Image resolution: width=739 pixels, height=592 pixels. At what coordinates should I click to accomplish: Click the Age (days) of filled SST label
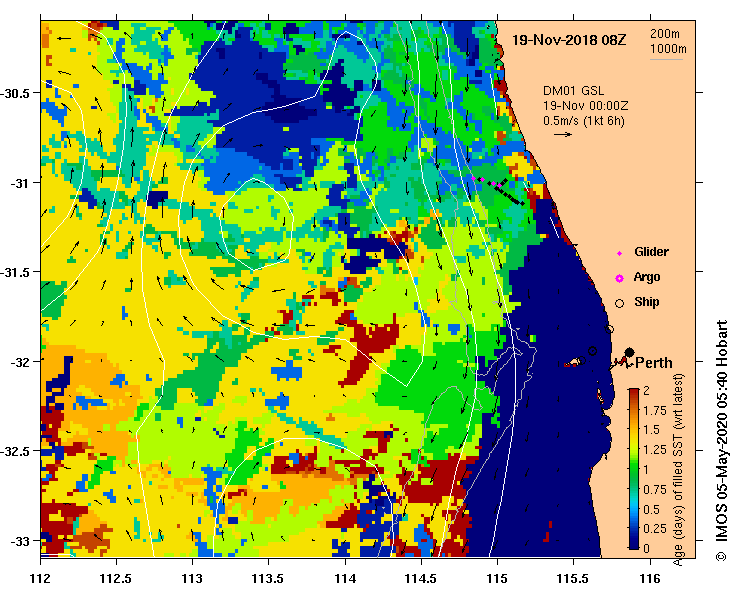coord(678,470)
